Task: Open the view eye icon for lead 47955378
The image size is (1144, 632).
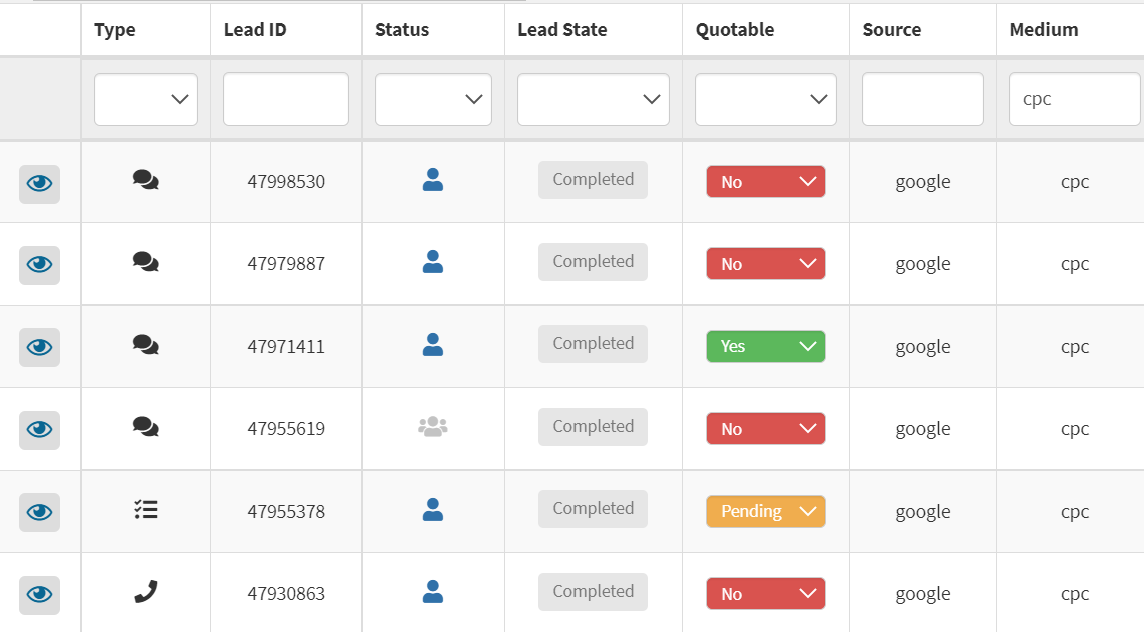Action: pos(39,512)
